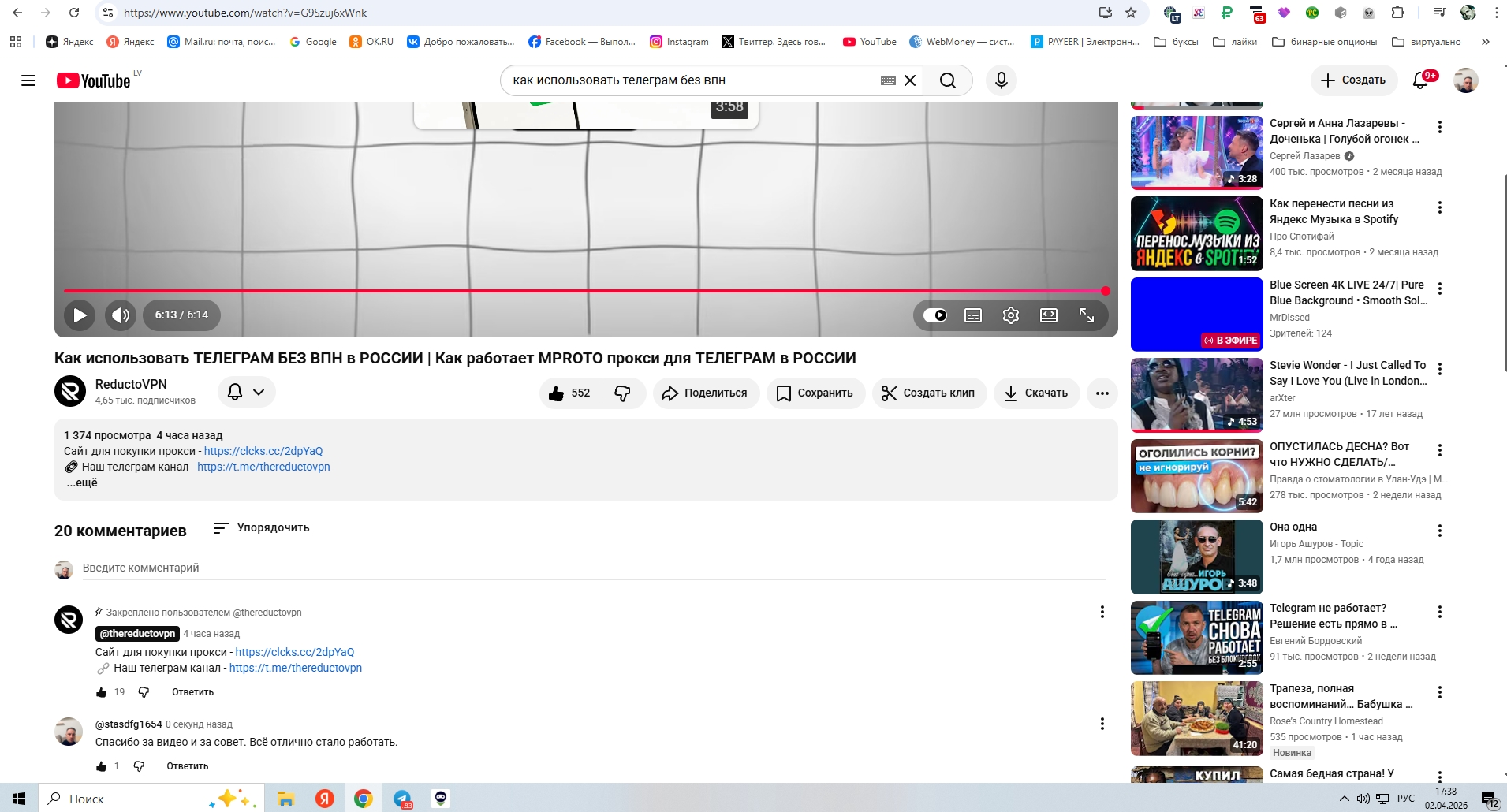Clear the search query with the X icon
The image size is (1507, 812).
pyautogui.click(x=910, y=80)
